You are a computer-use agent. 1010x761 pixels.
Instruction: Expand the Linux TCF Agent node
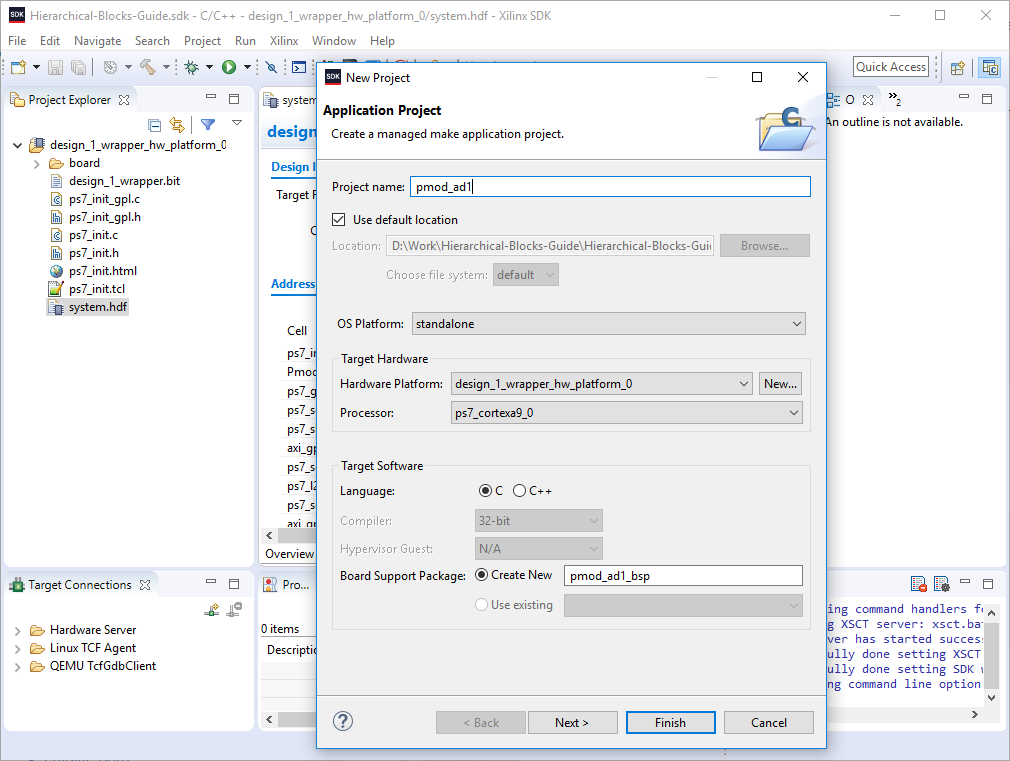(17, 649)
